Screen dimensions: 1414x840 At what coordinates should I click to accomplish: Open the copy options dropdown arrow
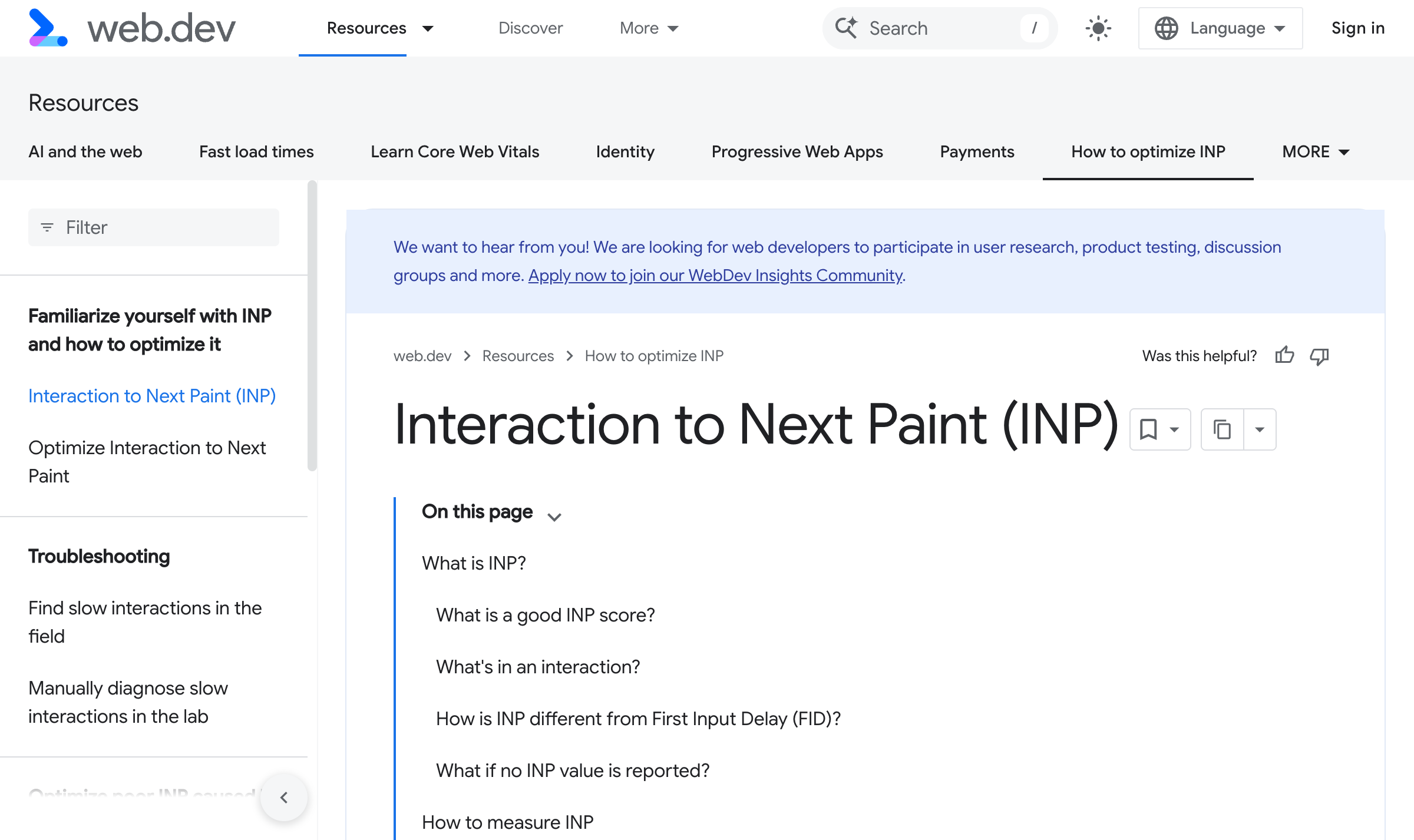click(x=1260, y=429)
